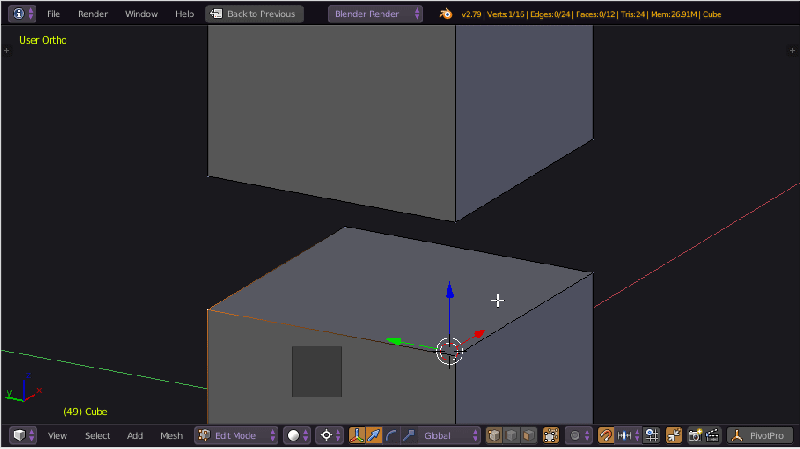Open the Render menu

pyautogui.click(x=93, y=14)
